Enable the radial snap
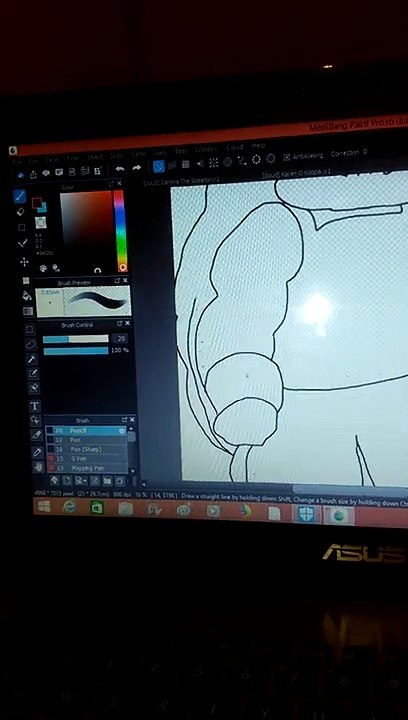 (213, 162)
